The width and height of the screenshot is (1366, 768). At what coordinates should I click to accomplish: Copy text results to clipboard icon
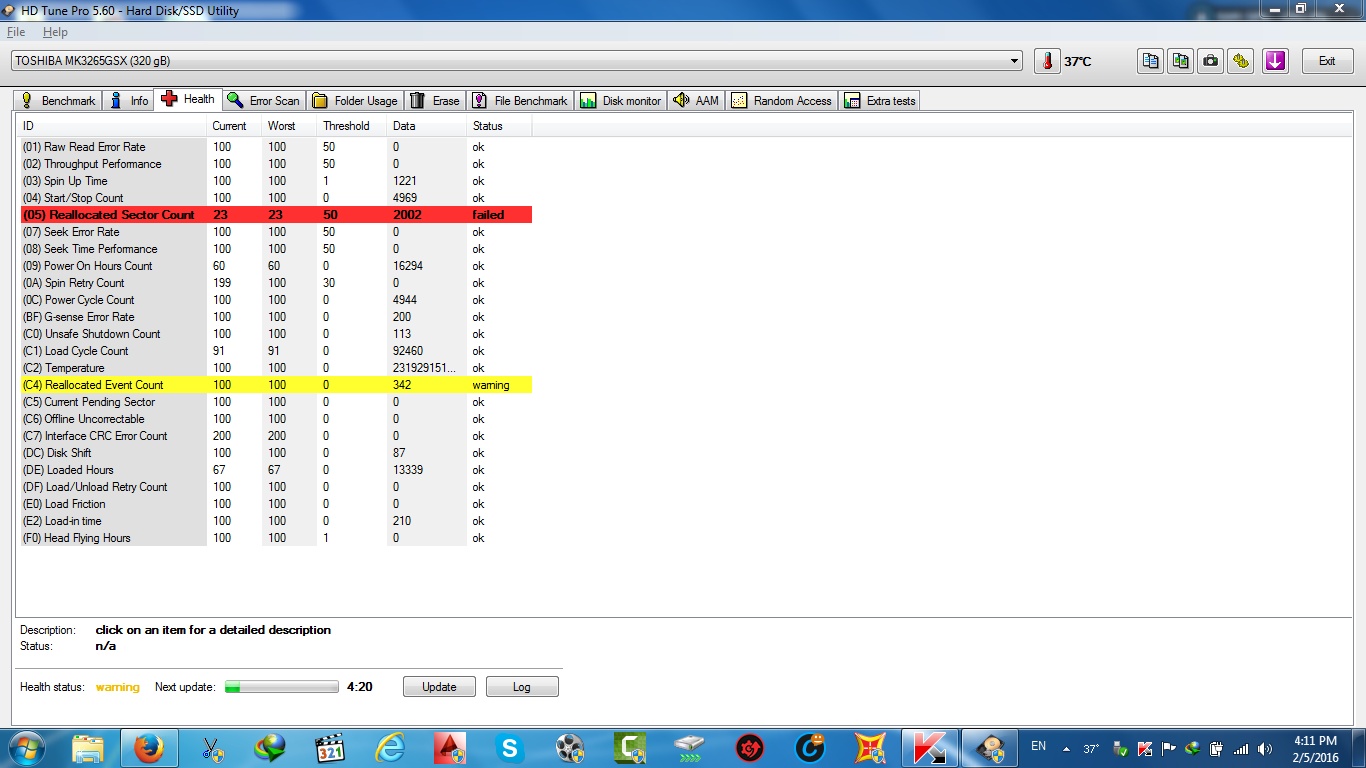[x=1151, y=61]
